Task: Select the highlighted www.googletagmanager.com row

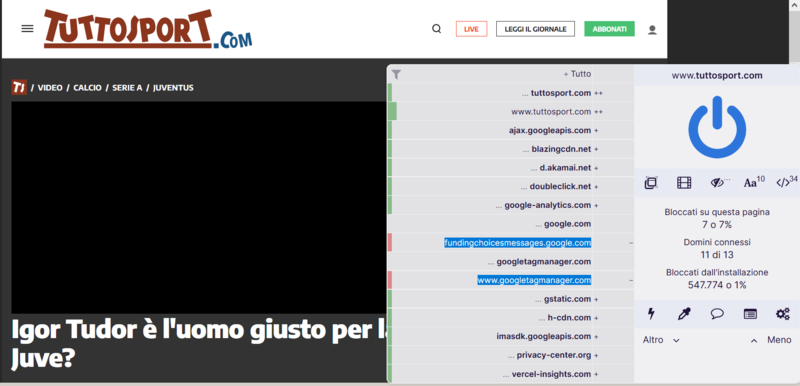Action: [x=511, y=280]
